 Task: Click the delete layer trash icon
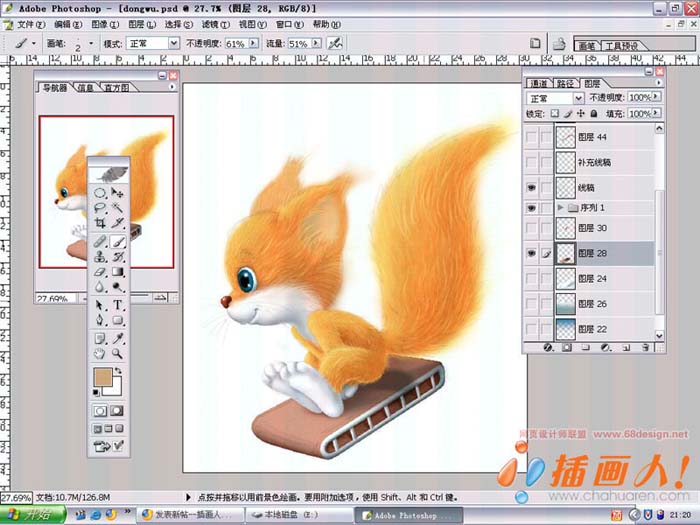pos(645,347)
